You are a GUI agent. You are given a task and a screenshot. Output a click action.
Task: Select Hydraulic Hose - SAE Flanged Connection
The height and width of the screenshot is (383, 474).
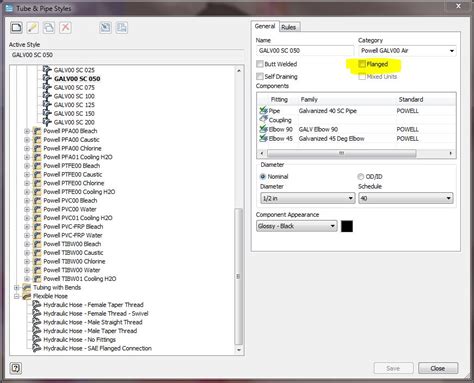[98, 348]
